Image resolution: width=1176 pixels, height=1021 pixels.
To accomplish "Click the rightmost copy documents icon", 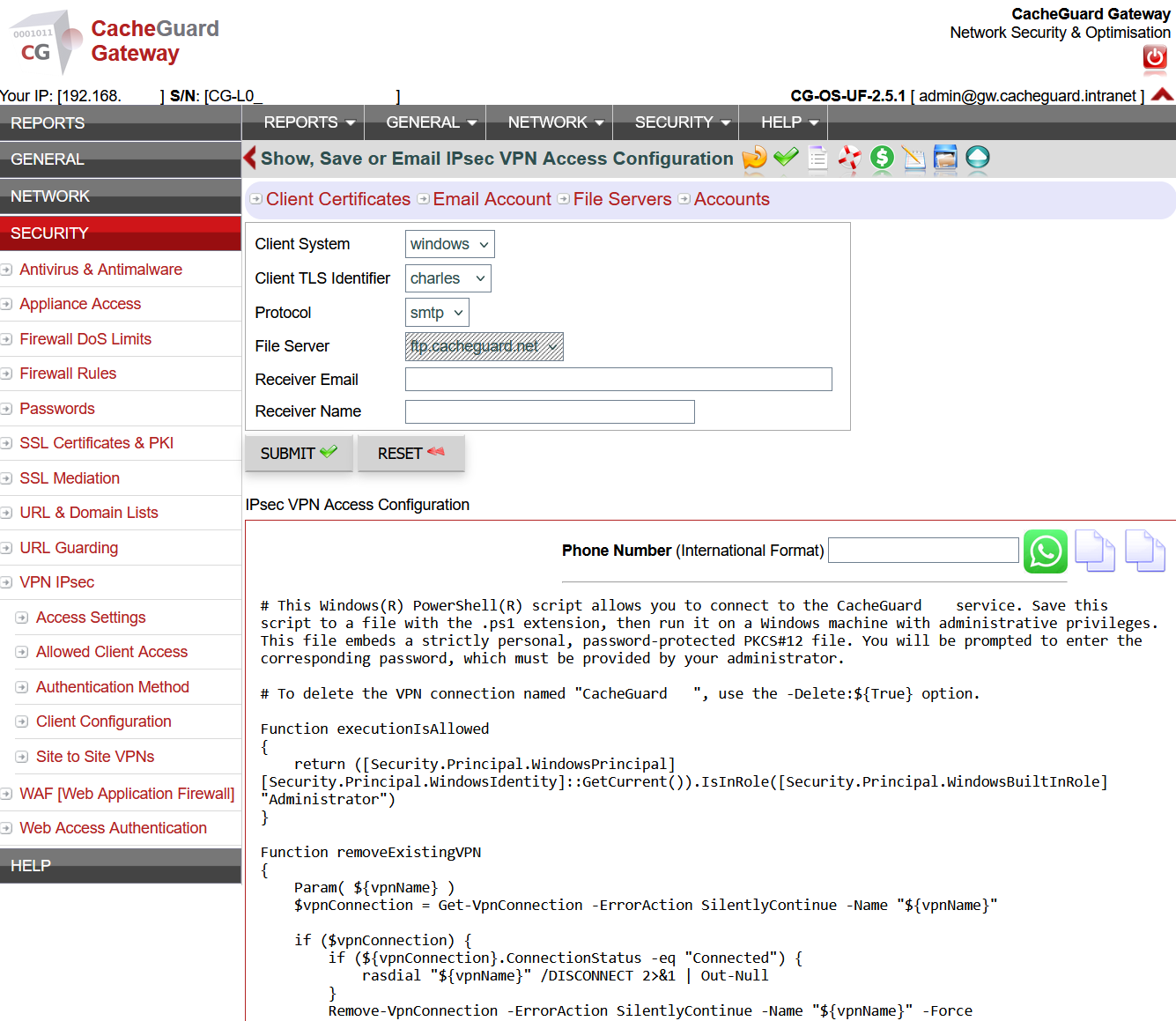I will (x=1146, y=551).
